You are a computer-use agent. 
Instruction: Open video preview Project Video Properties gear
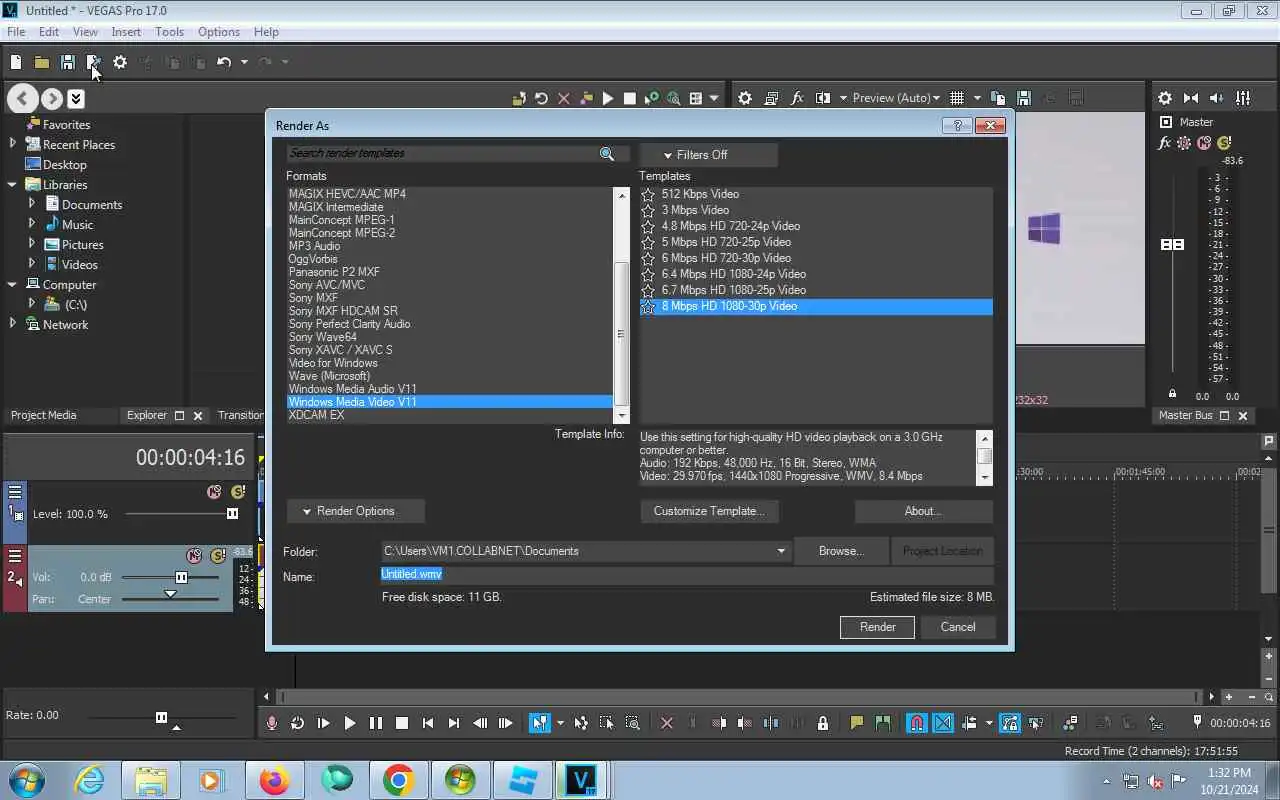coord(745,98)
